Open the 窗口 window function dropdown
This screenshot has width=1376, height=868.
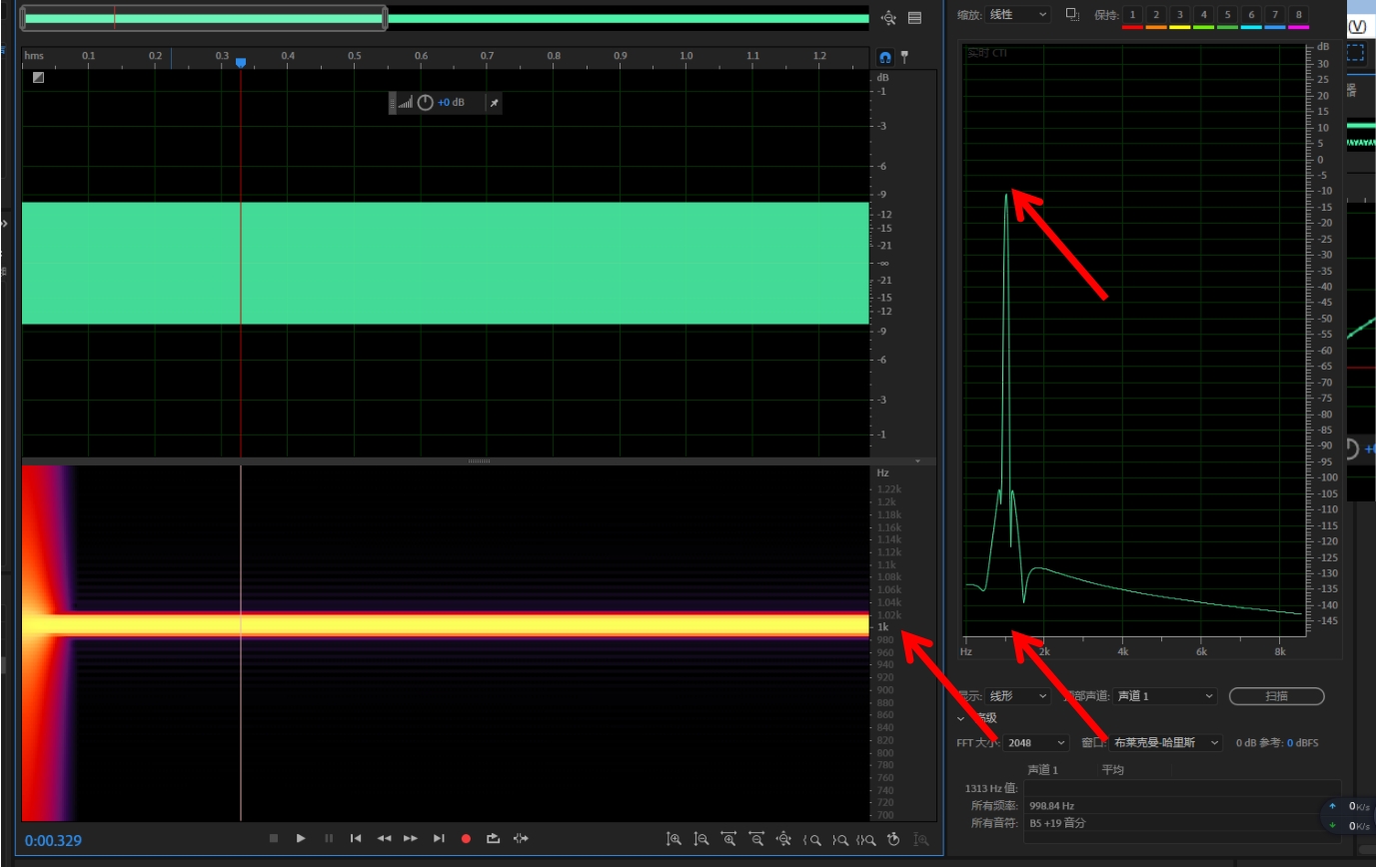coord(1165,743)
